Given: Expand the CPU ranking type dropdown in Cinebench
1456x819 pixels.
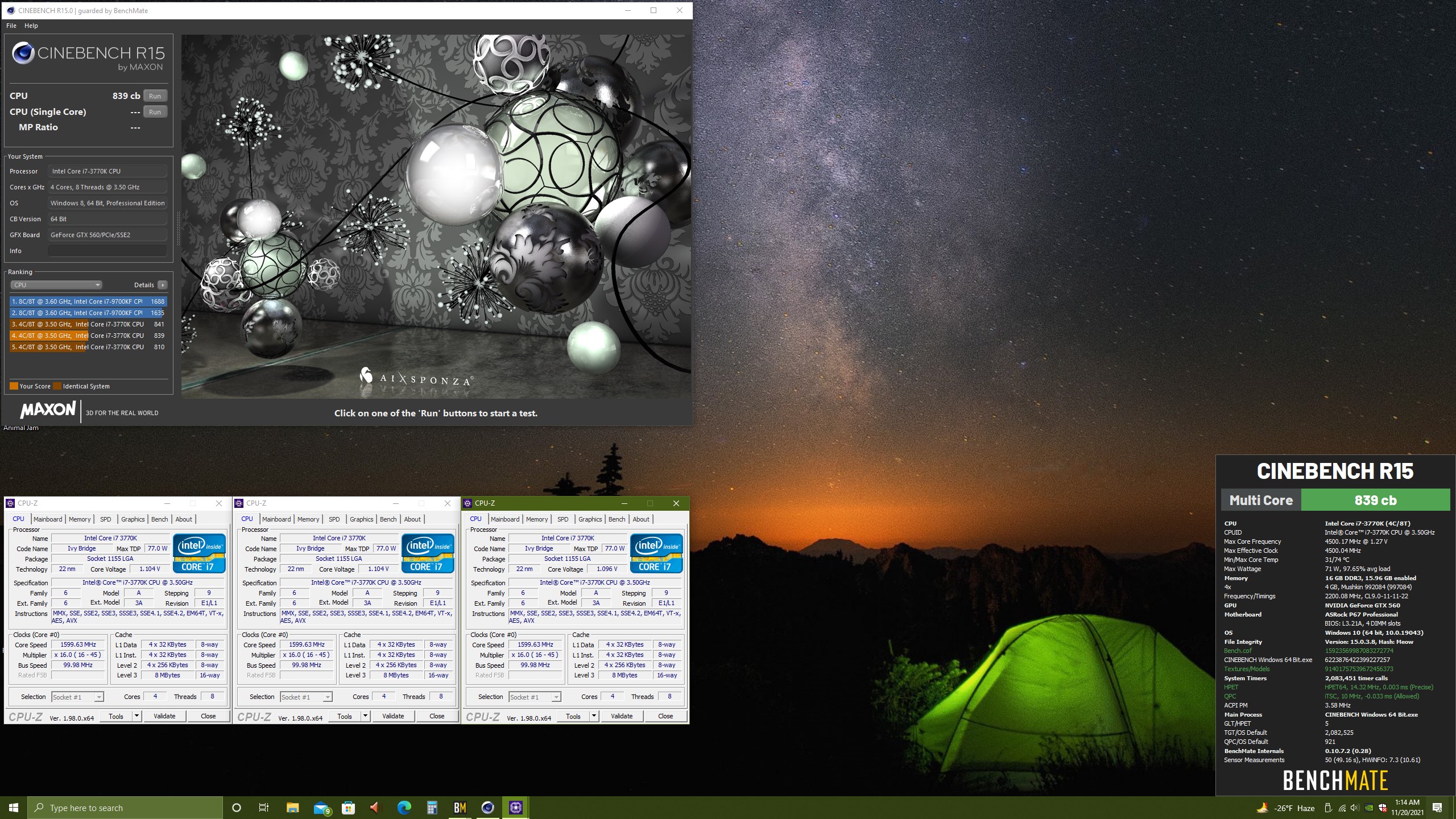Looking at the screenshot, I should pyautogui.click(x=56, y=285).
